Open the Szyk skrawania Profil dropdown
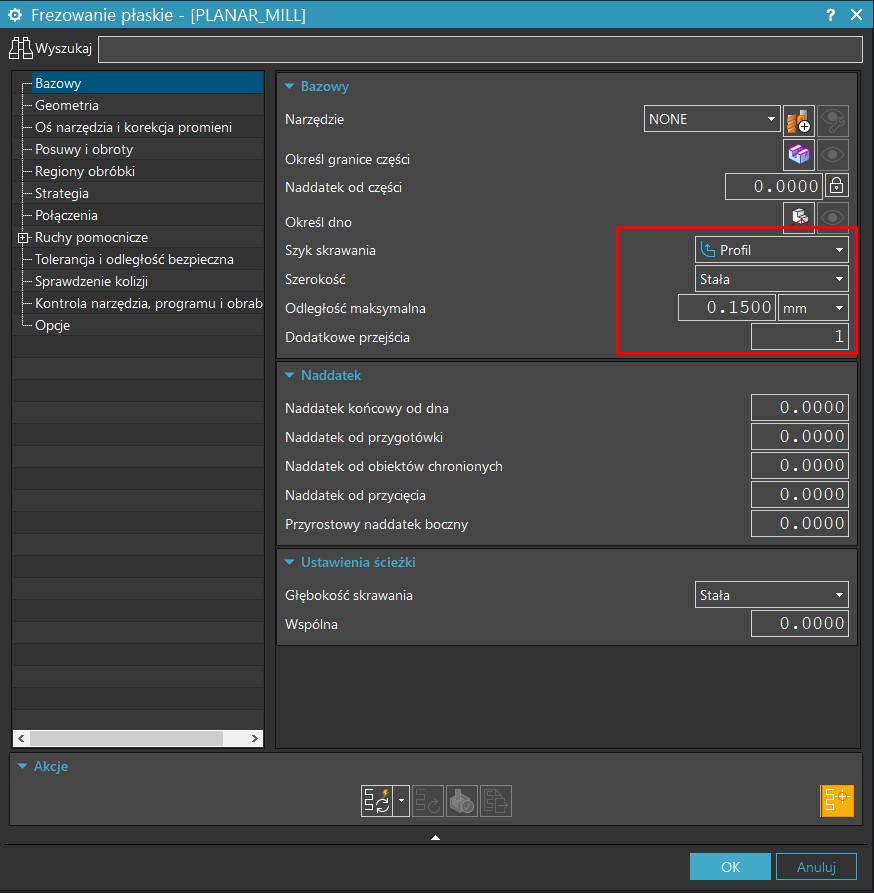This screenshot has height=893, width=874. click(771, 250)
